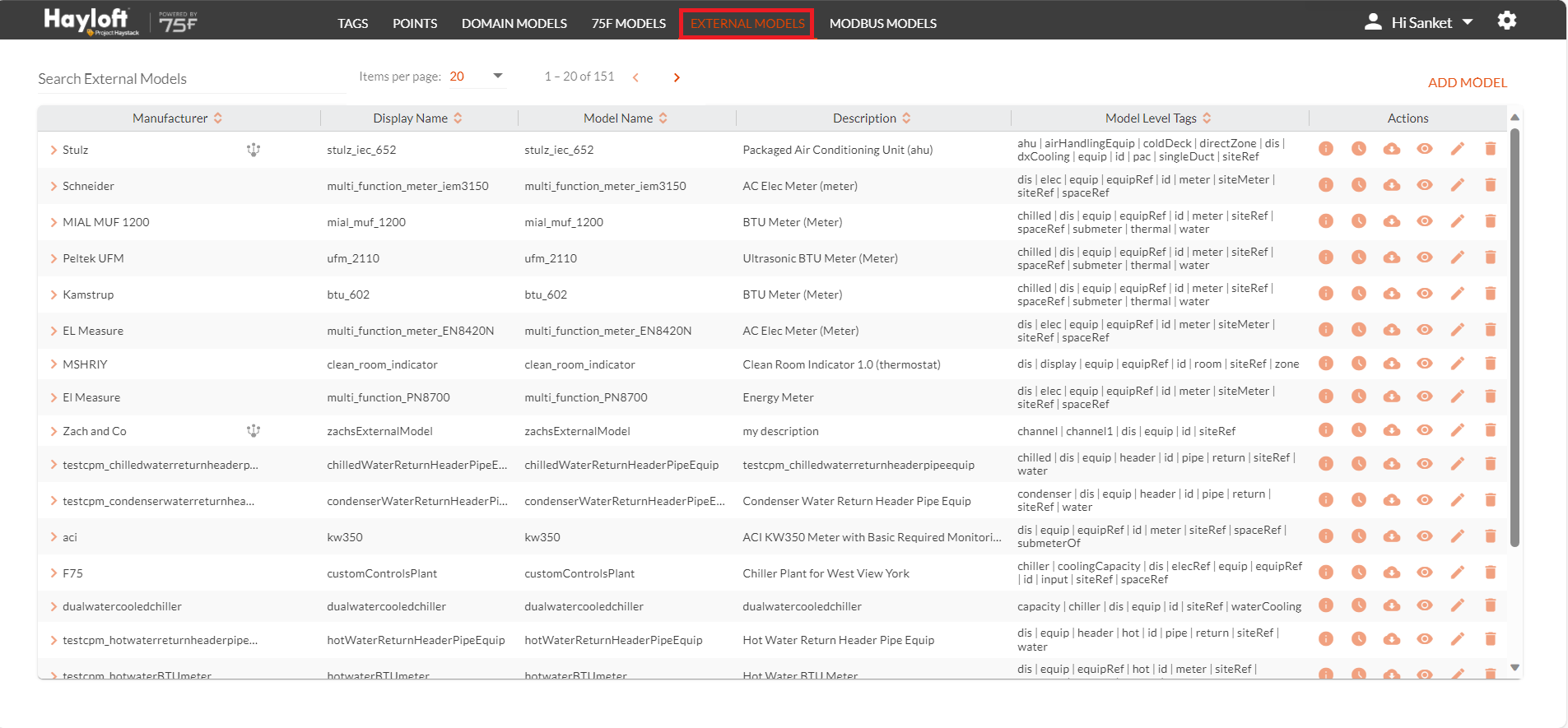Go to the TAGS tab
This screenshot has width=1568, height=728.
click(353, 23)
